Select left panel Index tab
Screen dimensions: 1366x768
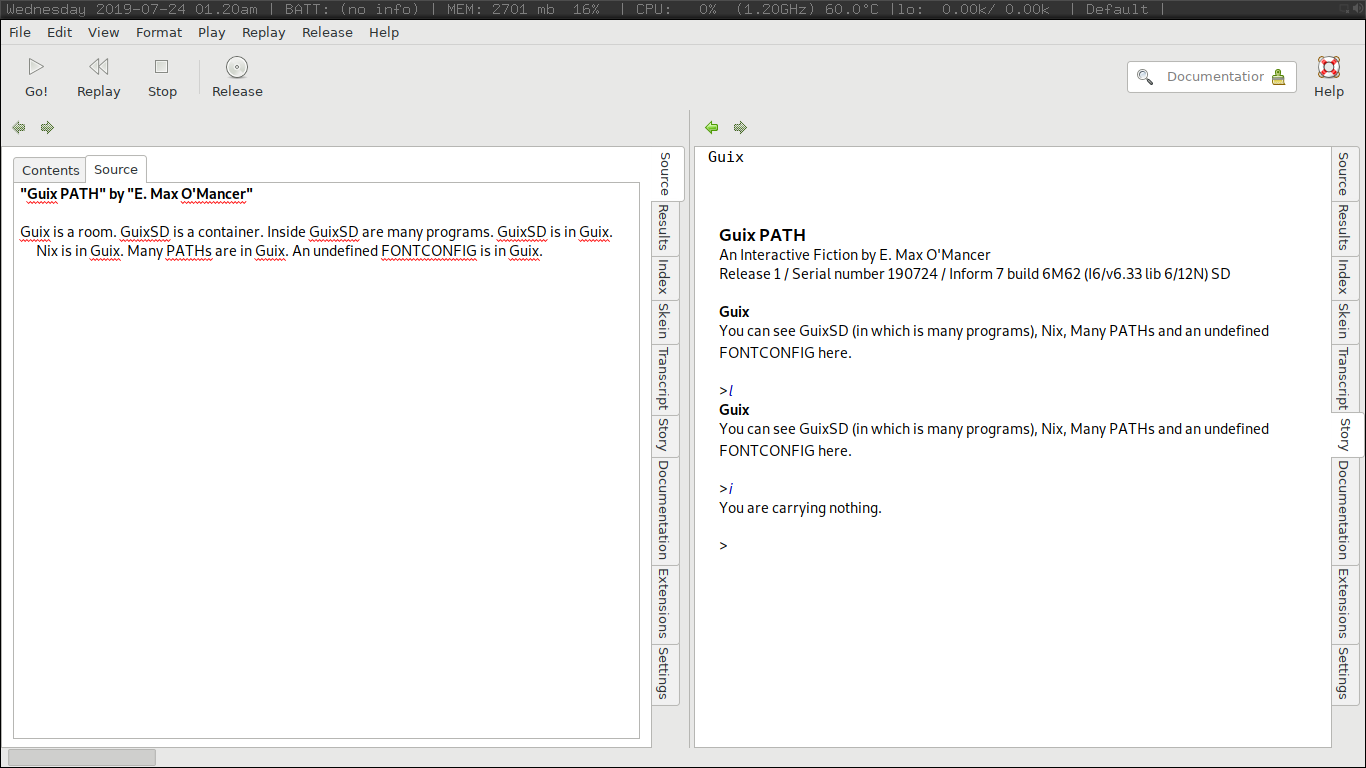coord(665,276)
